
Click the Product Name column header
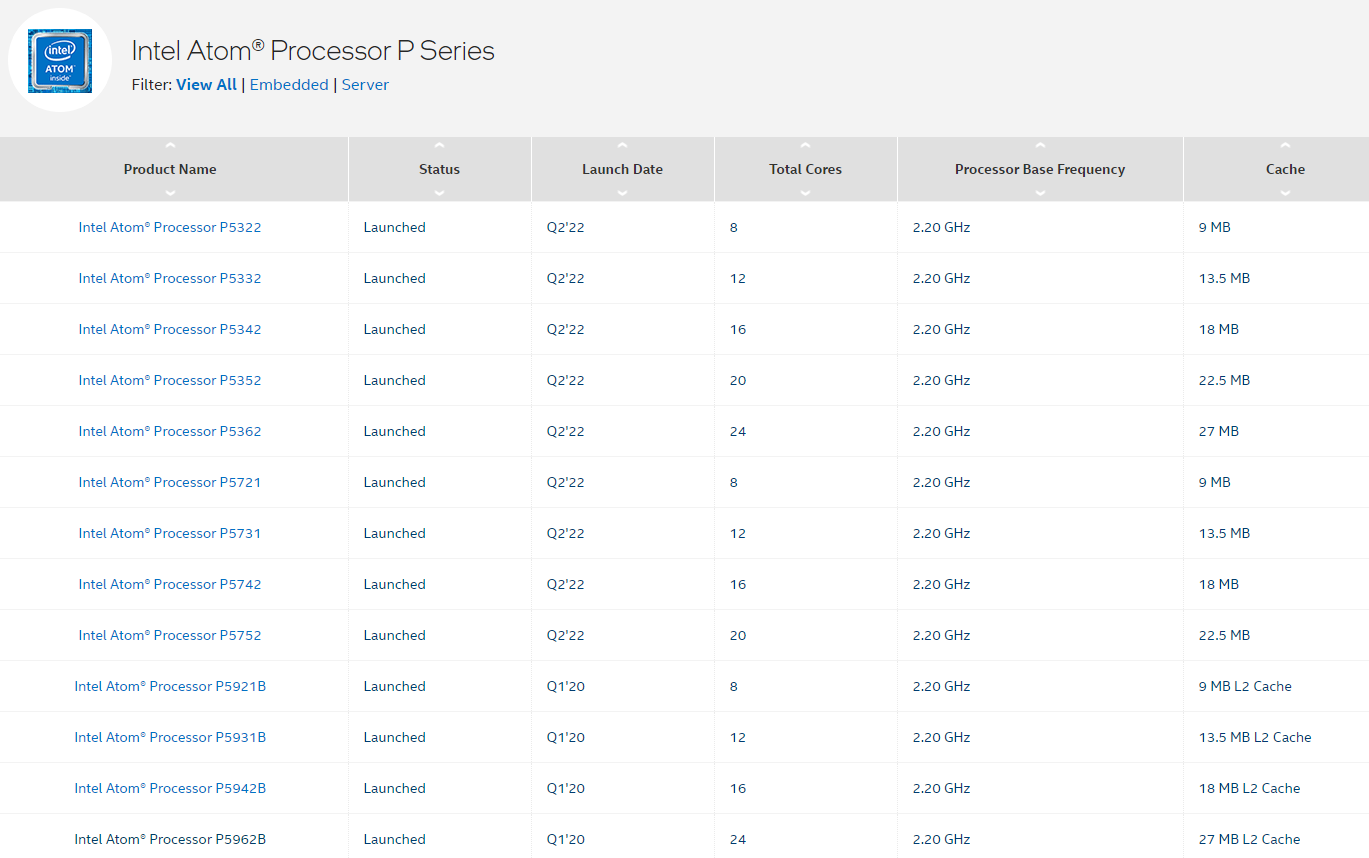[170, 169]
